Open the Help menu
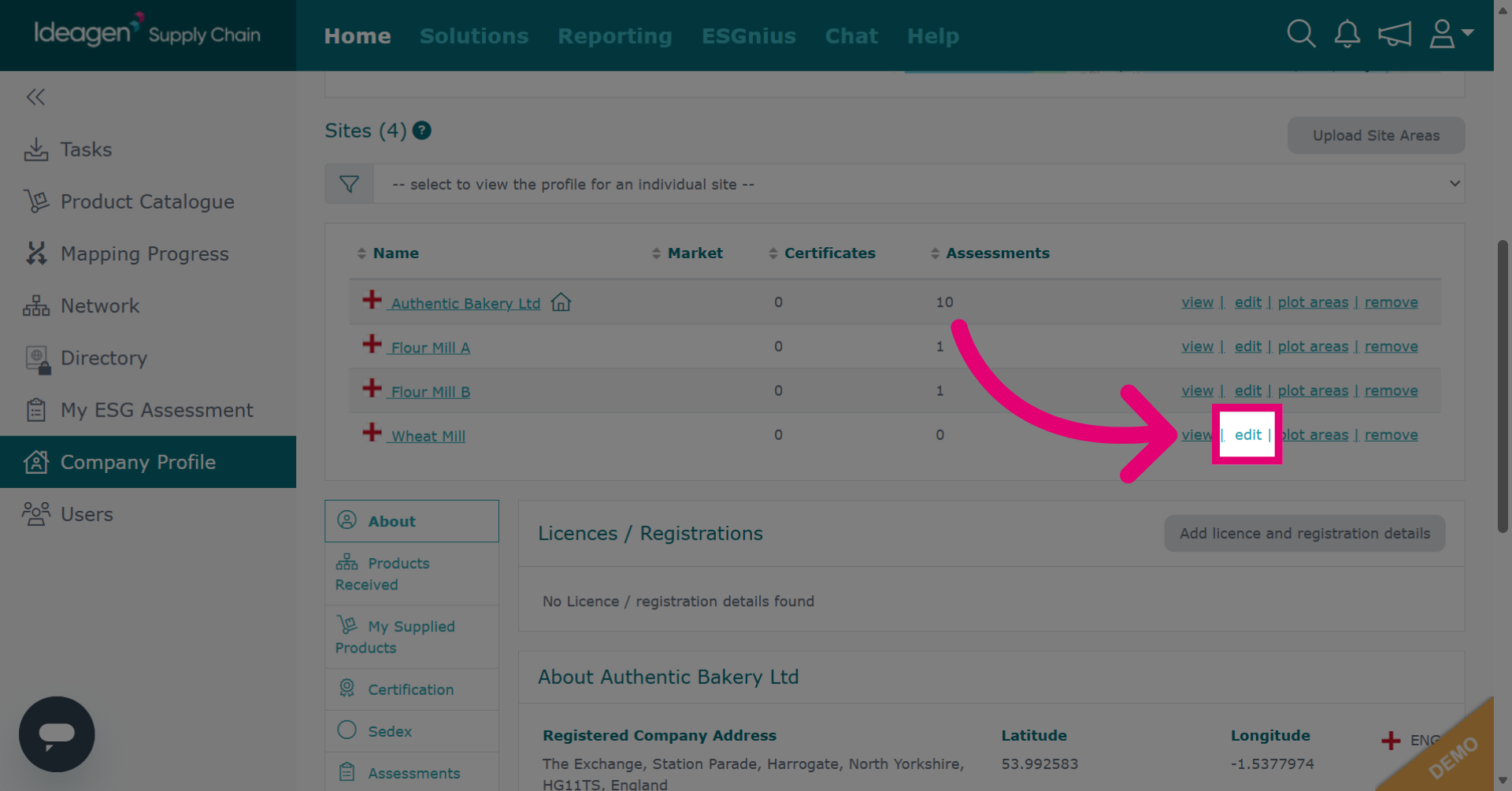Screen dimensions: 1512x791 [933, 36]
